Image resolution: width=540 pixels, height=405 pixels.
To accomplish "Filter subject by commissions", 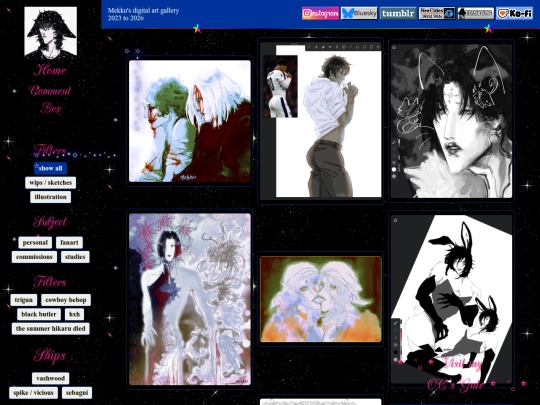I will [x=34, y=257].
